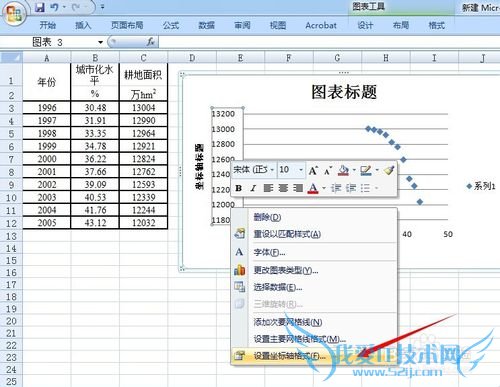Activate the format painter brush
500x387 pixels.
(x=389, y=170)
